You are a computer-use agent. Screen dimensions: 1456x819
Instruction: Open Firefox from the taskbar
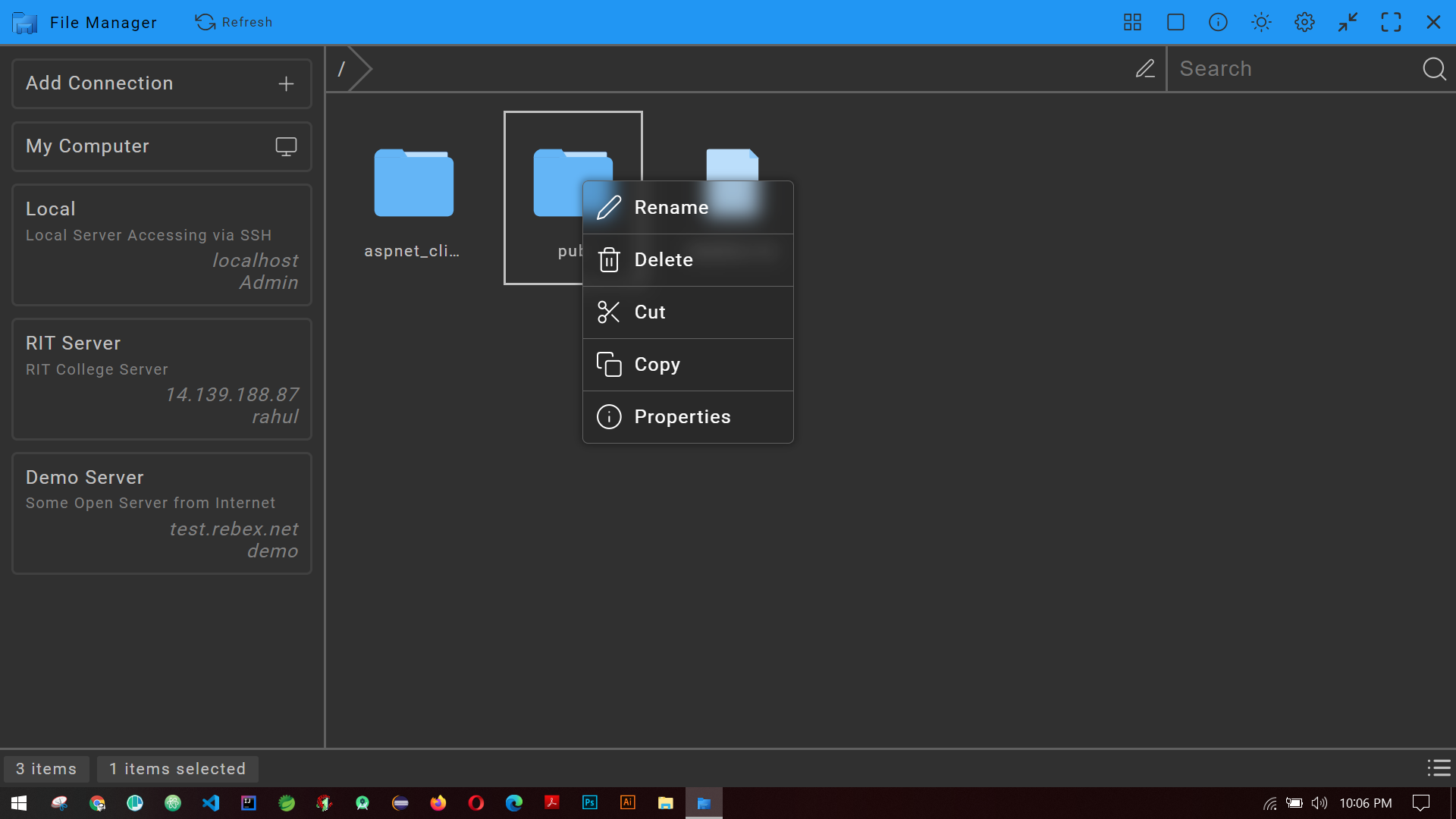point(438,802)
